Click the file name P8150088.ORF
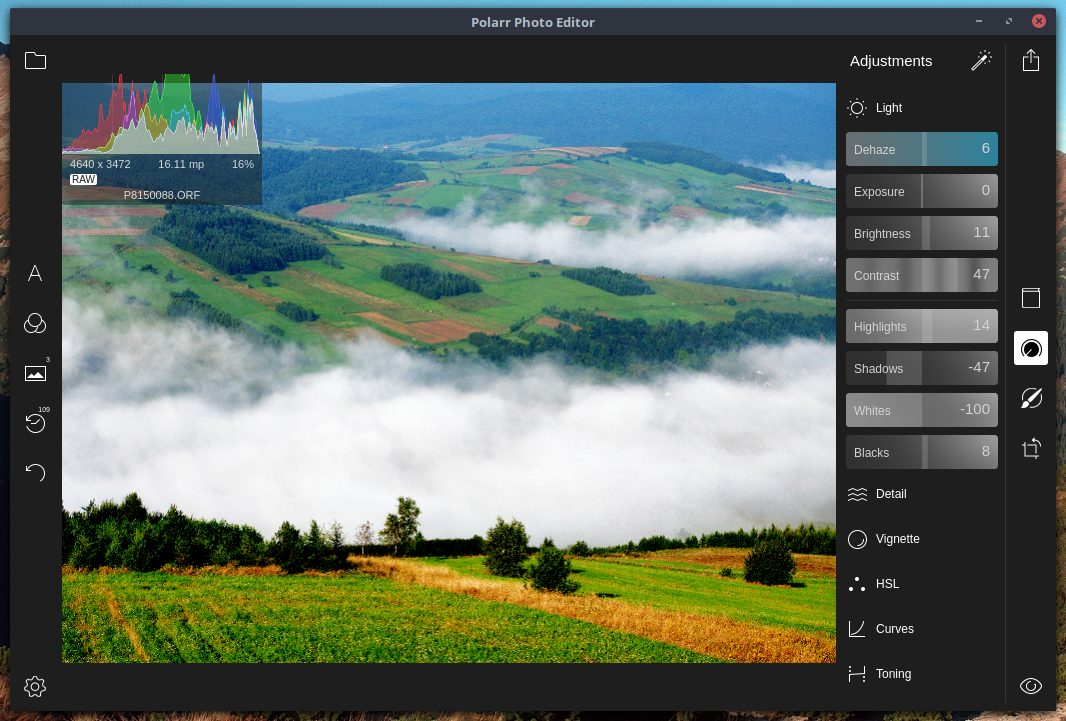This screenshot has height=721, width=1066. [162, 195]
